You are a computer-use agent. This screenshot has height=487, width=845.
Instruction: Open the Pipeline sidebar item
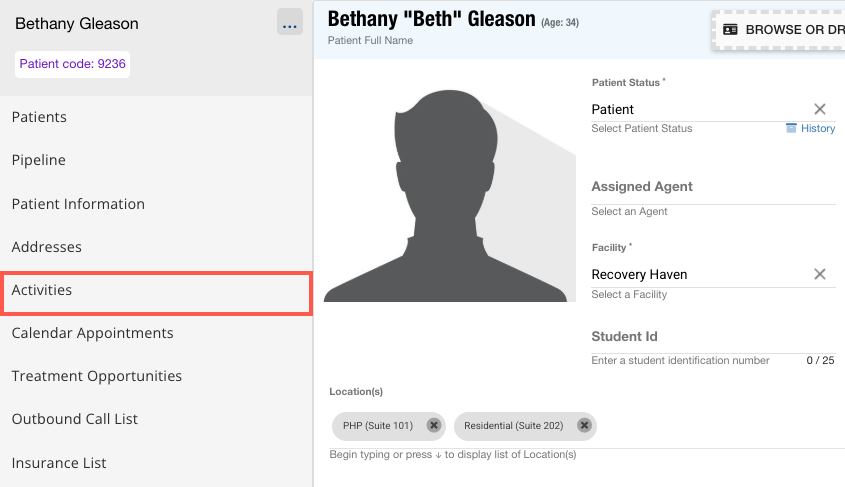click(x=39, y=160)
